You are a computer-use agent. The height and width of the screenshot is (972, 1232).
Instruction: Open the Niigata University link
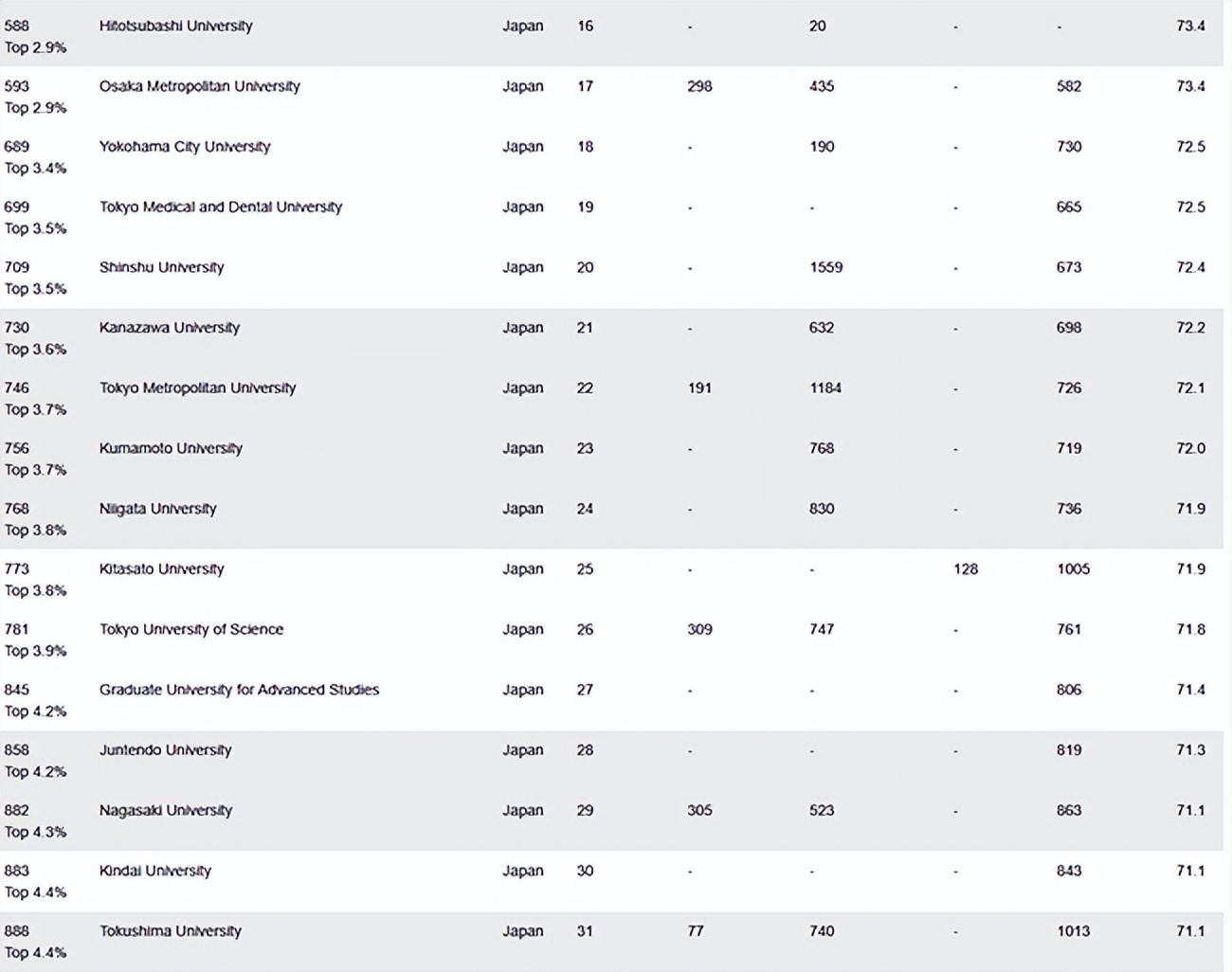point(157,509)
